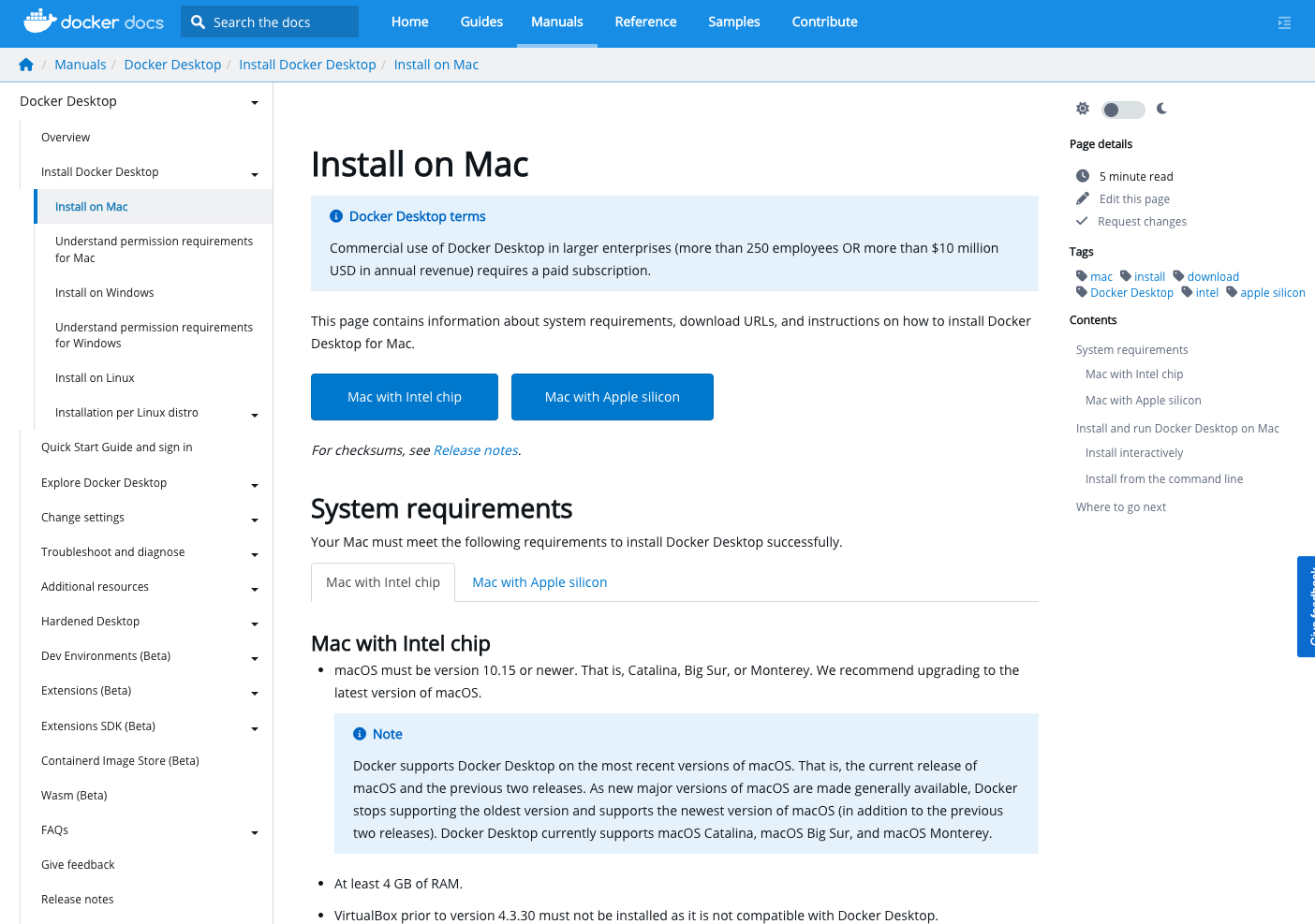Expand Extensions SDK (Beta) arrow

[254, 728]
